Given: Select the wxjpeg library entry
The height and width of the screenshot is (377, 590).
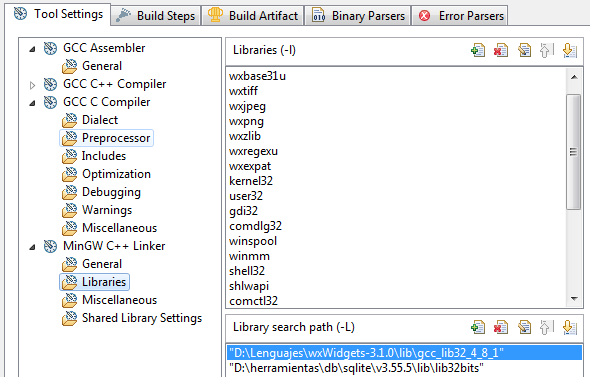Looking at the screenshot, I should coord(247,106).
